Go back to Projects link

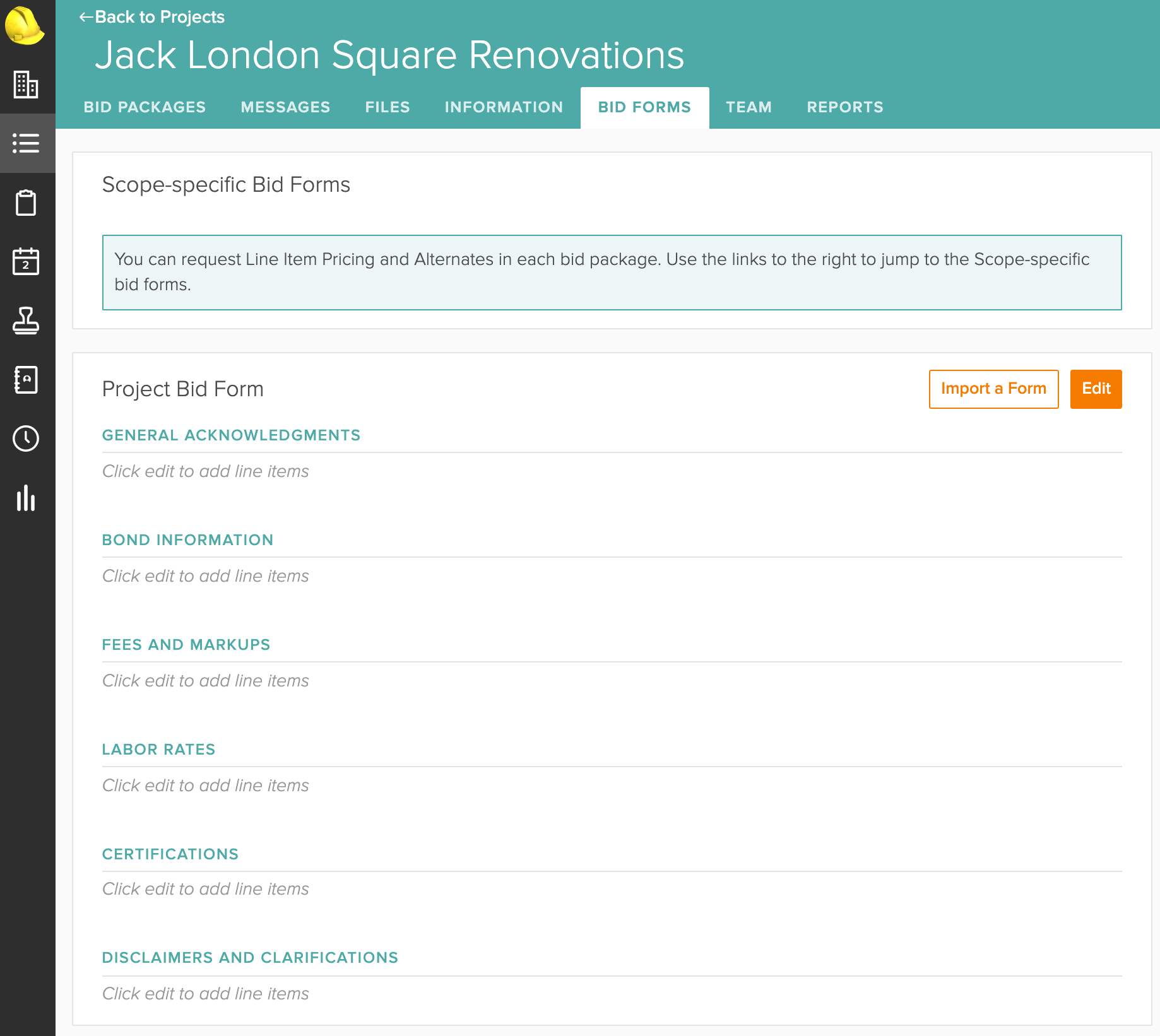pyautogui.click(x=151, y=17)
